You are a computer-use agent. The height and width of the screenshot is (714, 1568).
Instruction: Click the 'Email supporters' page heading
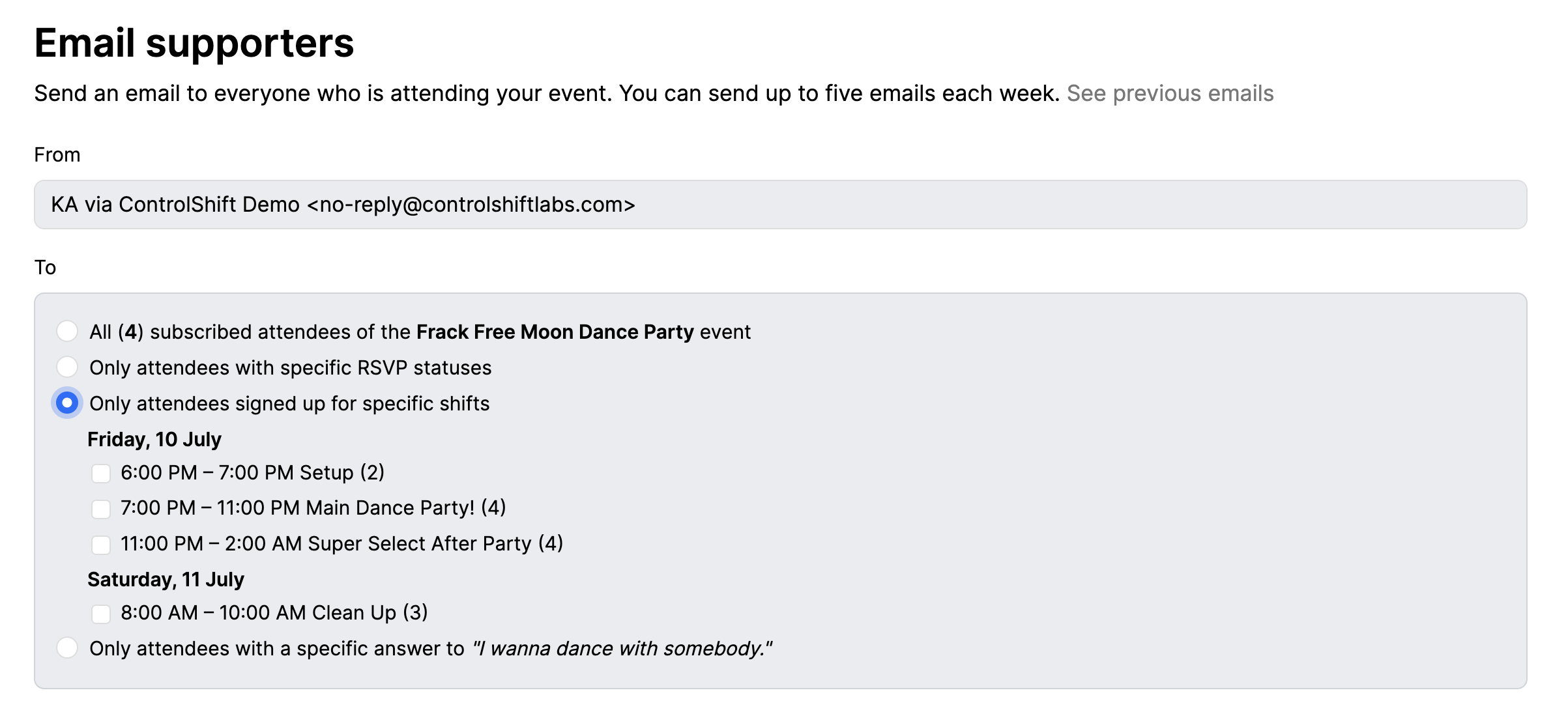click(194, 44)
